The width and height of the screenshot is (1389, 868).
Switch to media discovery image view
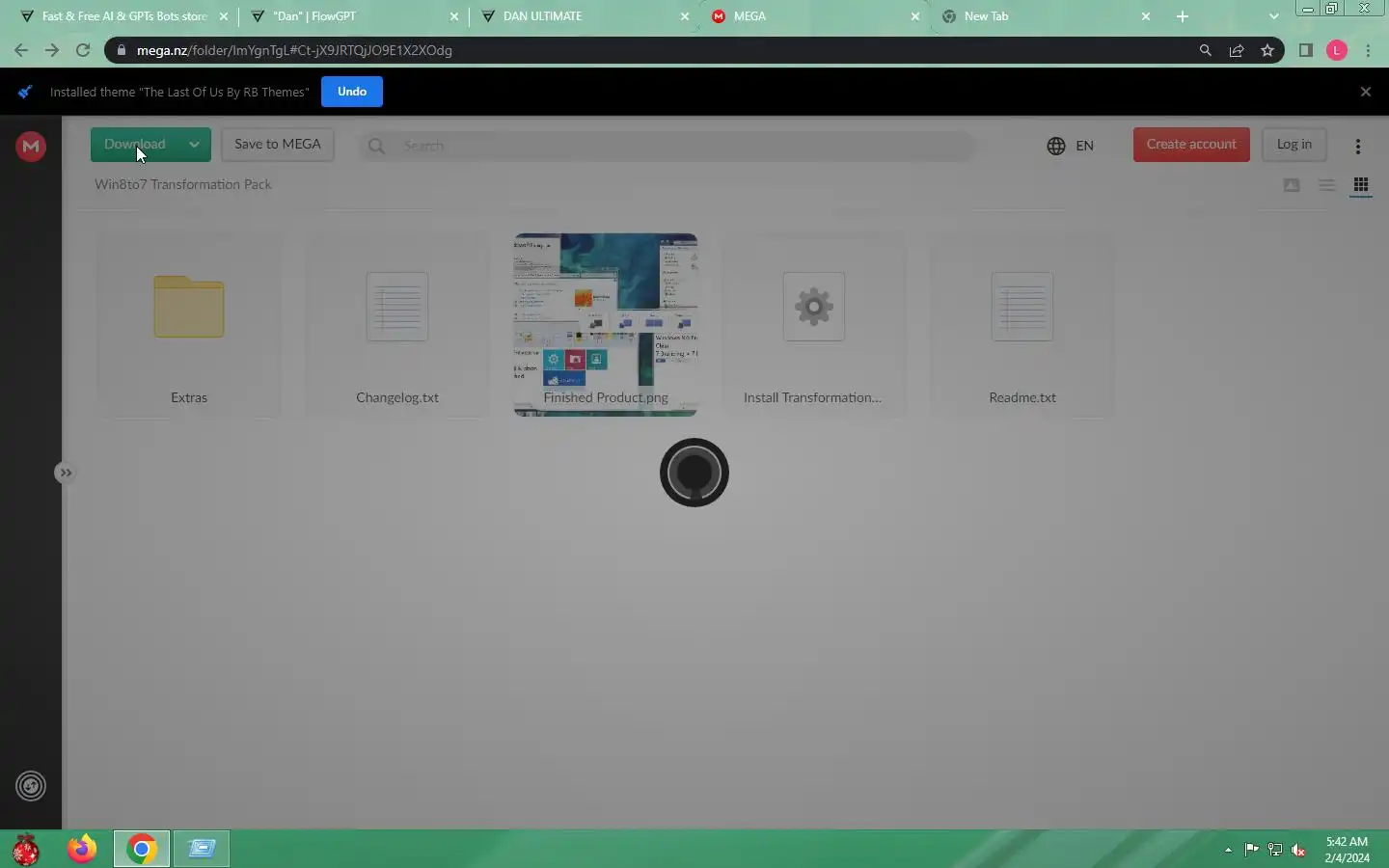click(1292, 185)
